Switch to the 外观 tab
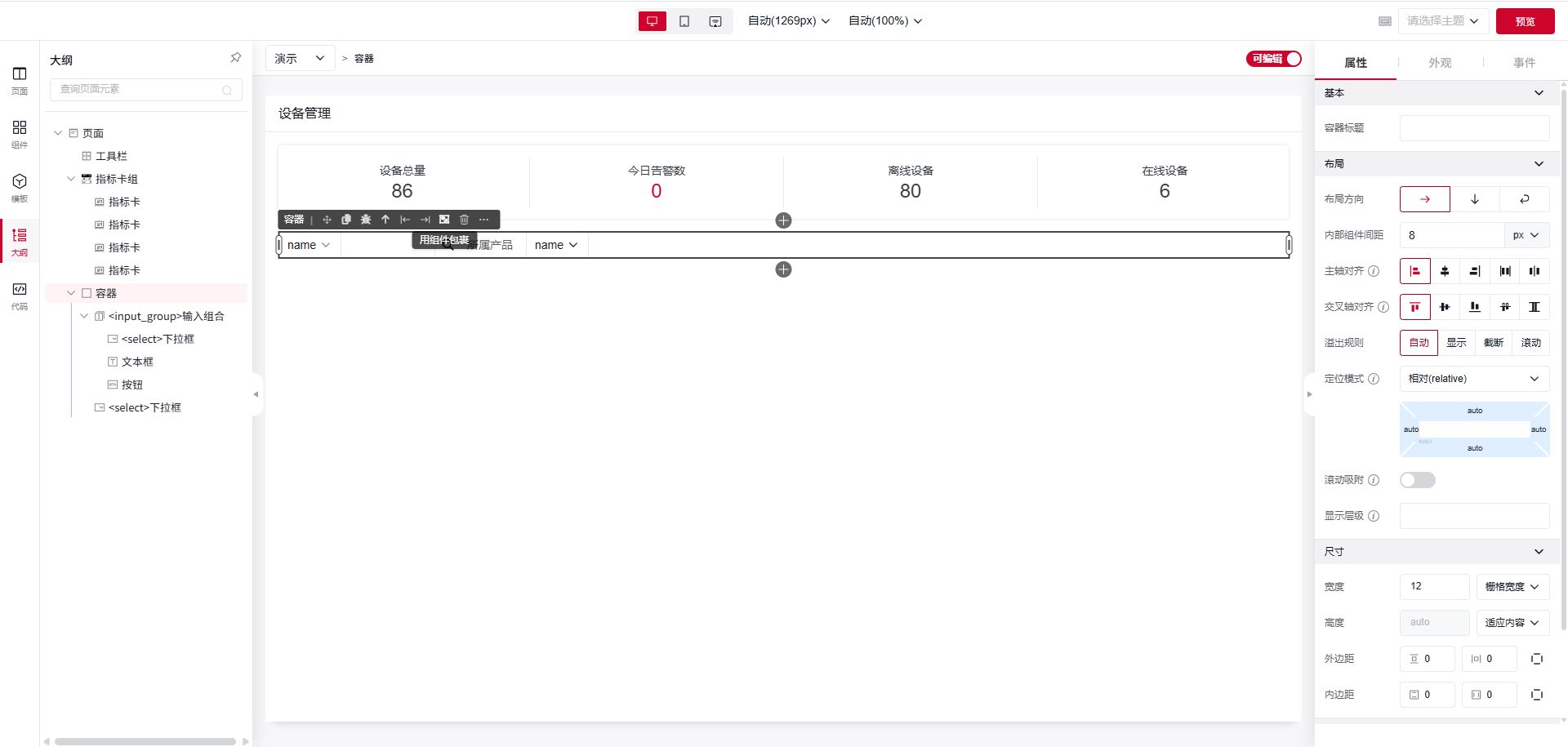This screenshot has width=1568, height=747. [1440, 63]
